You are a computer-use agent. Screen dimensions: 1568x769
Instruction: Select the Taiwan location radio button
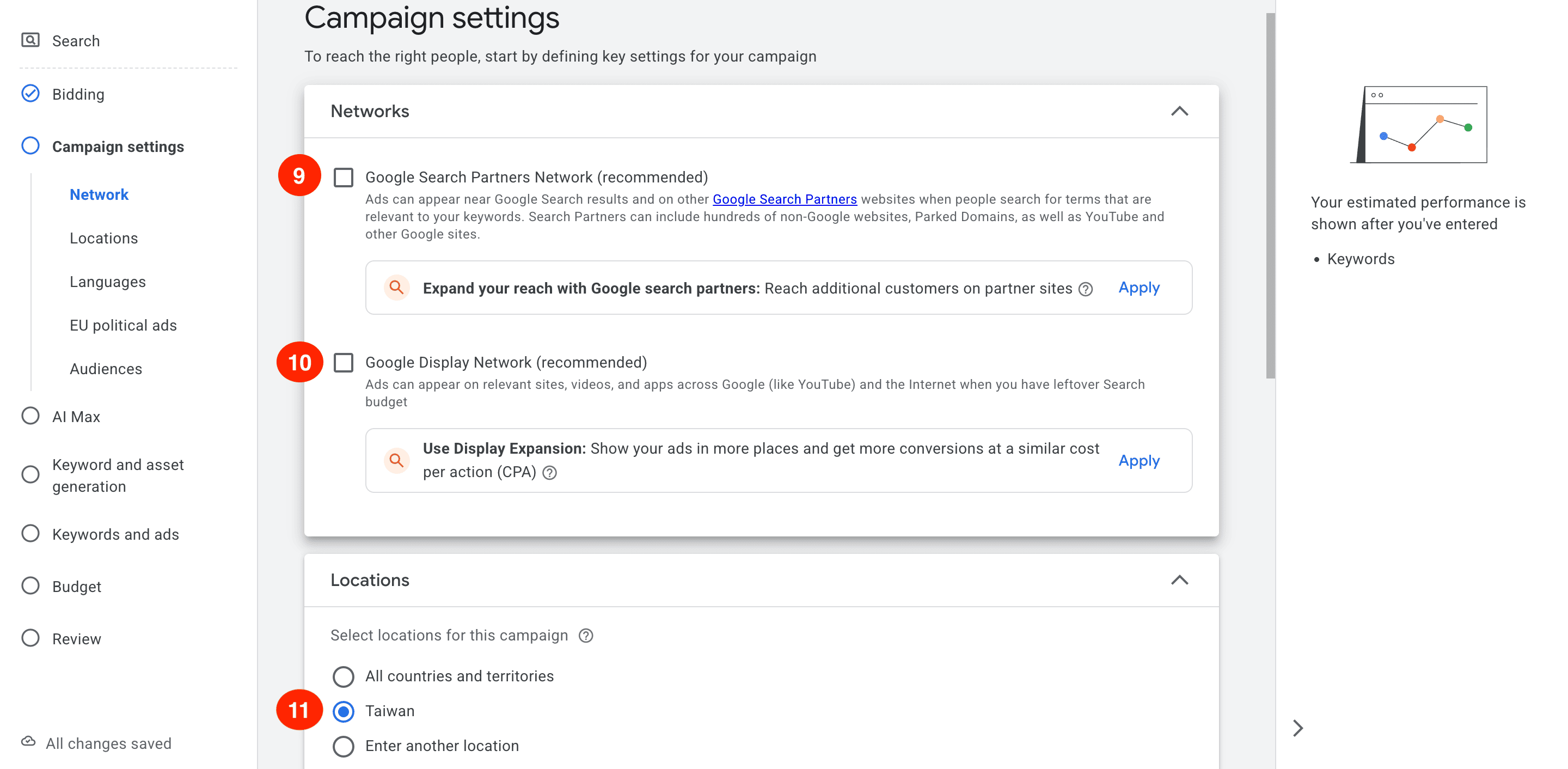344,711
